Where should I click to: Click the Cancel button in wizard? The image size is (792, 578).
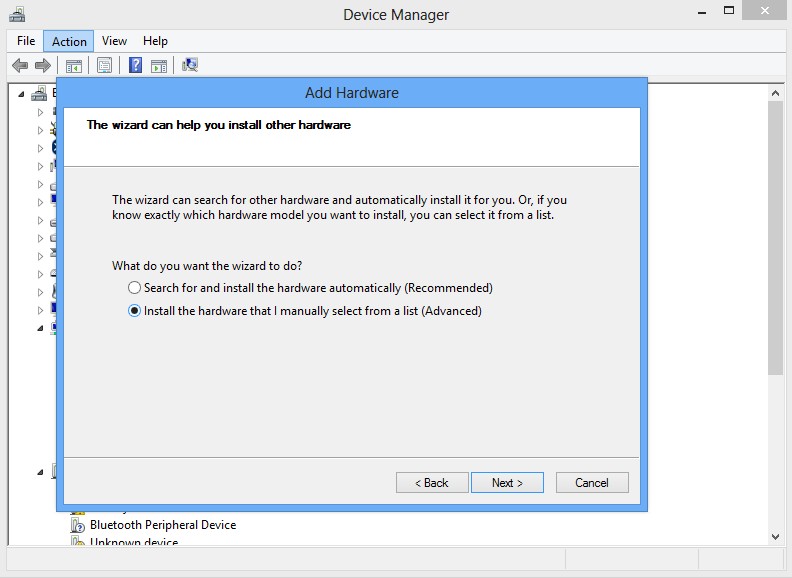click(592, 483)
